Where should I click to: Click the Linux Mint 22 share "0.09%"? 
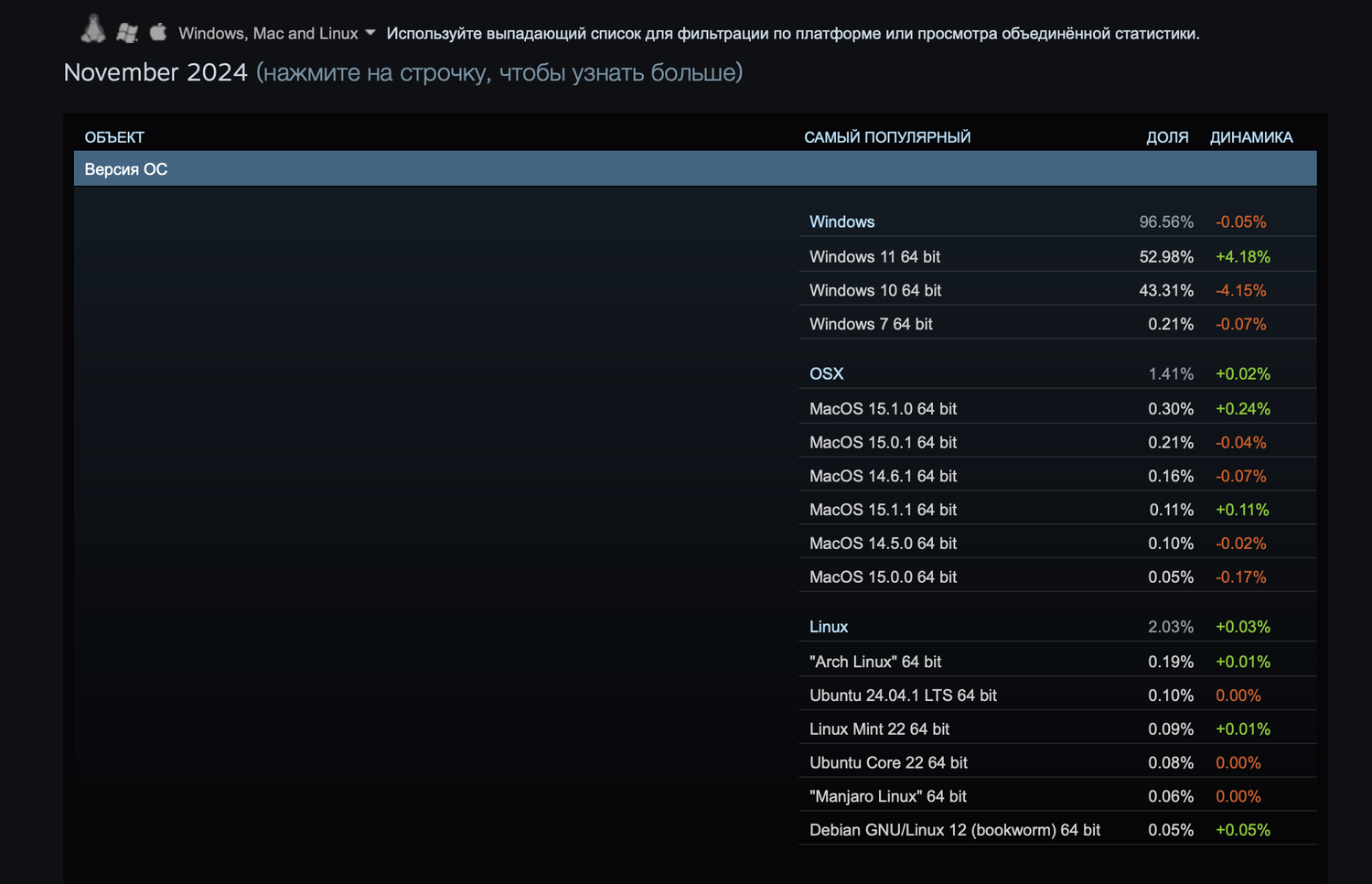coord(1171,729)
